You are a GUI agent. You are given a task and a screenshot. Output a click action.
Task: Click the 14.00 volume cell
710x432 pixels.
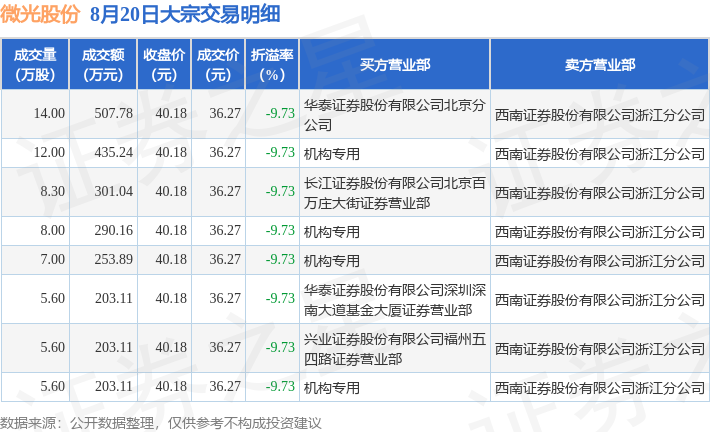point(49,113)
